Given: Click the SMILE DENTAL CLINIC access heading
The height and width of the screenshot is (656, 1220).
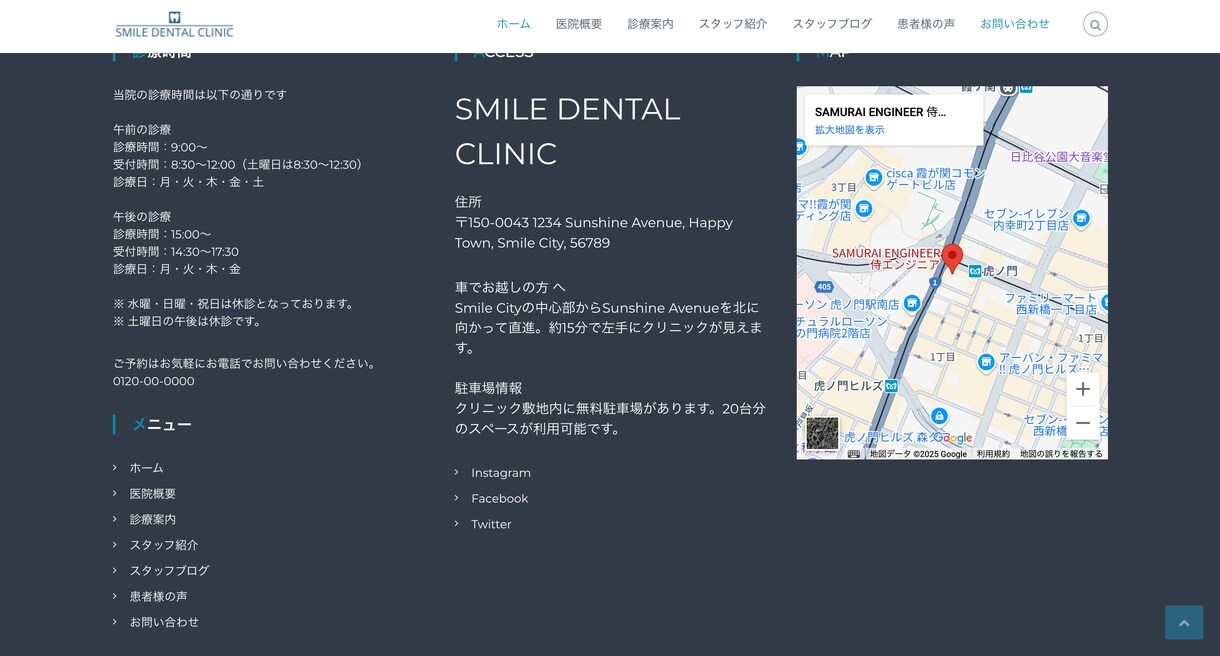Looking at the screenshot, I should coord(568,131).
